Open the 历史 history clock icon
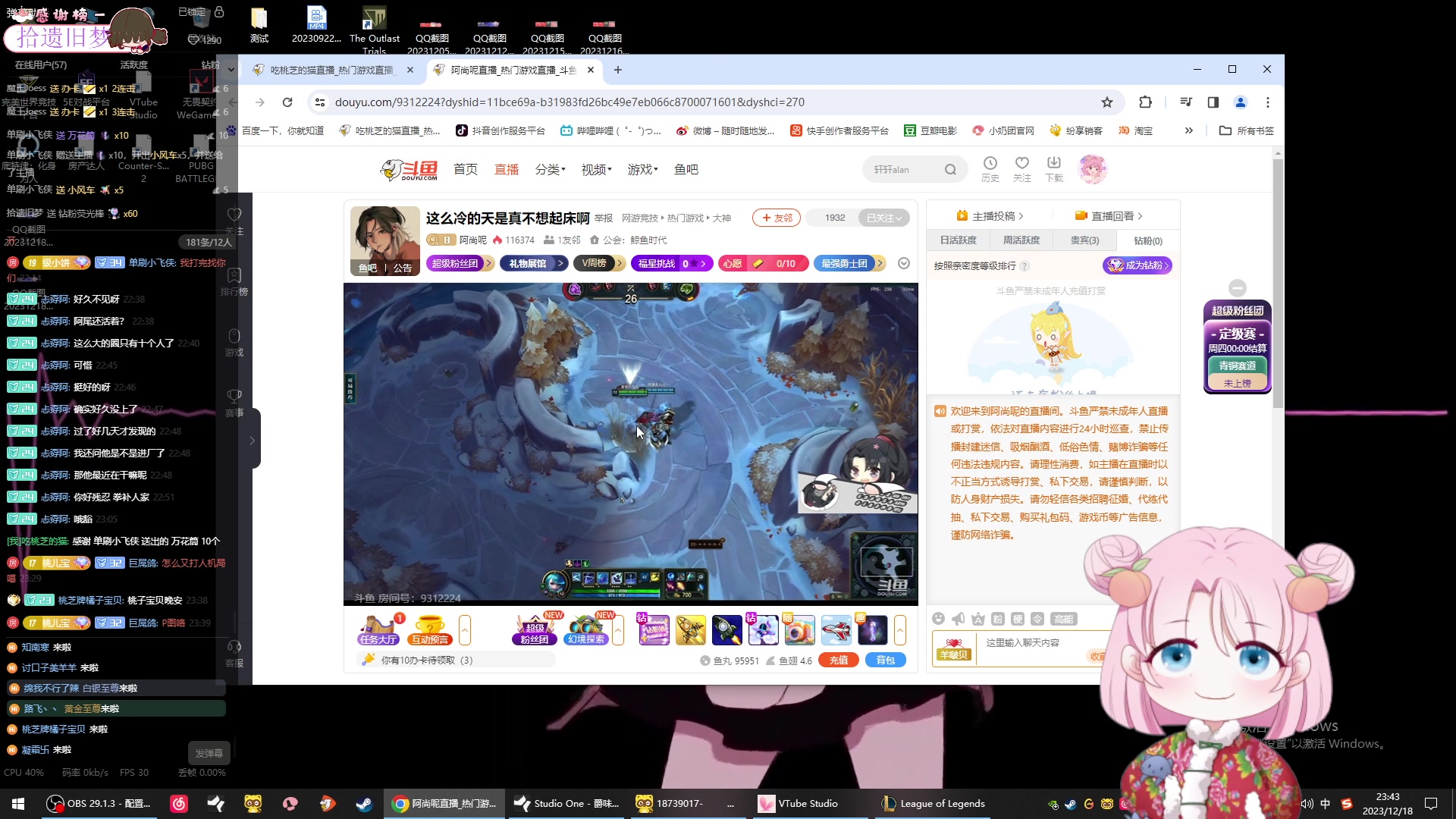The width and height of the screenshot is (1456, 819). click(x=990, y=168)
